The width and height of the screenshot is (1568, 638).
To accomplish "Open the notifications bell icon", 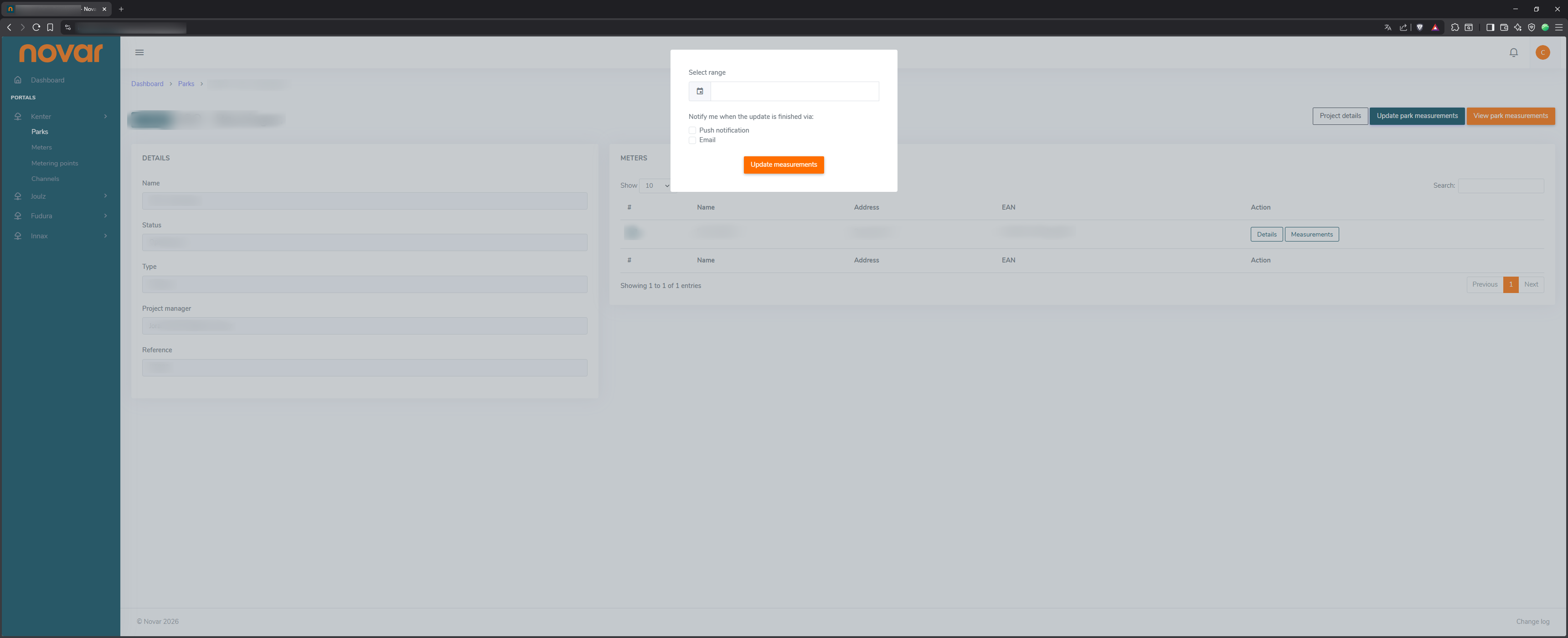I will click(x=1513, y=52).
